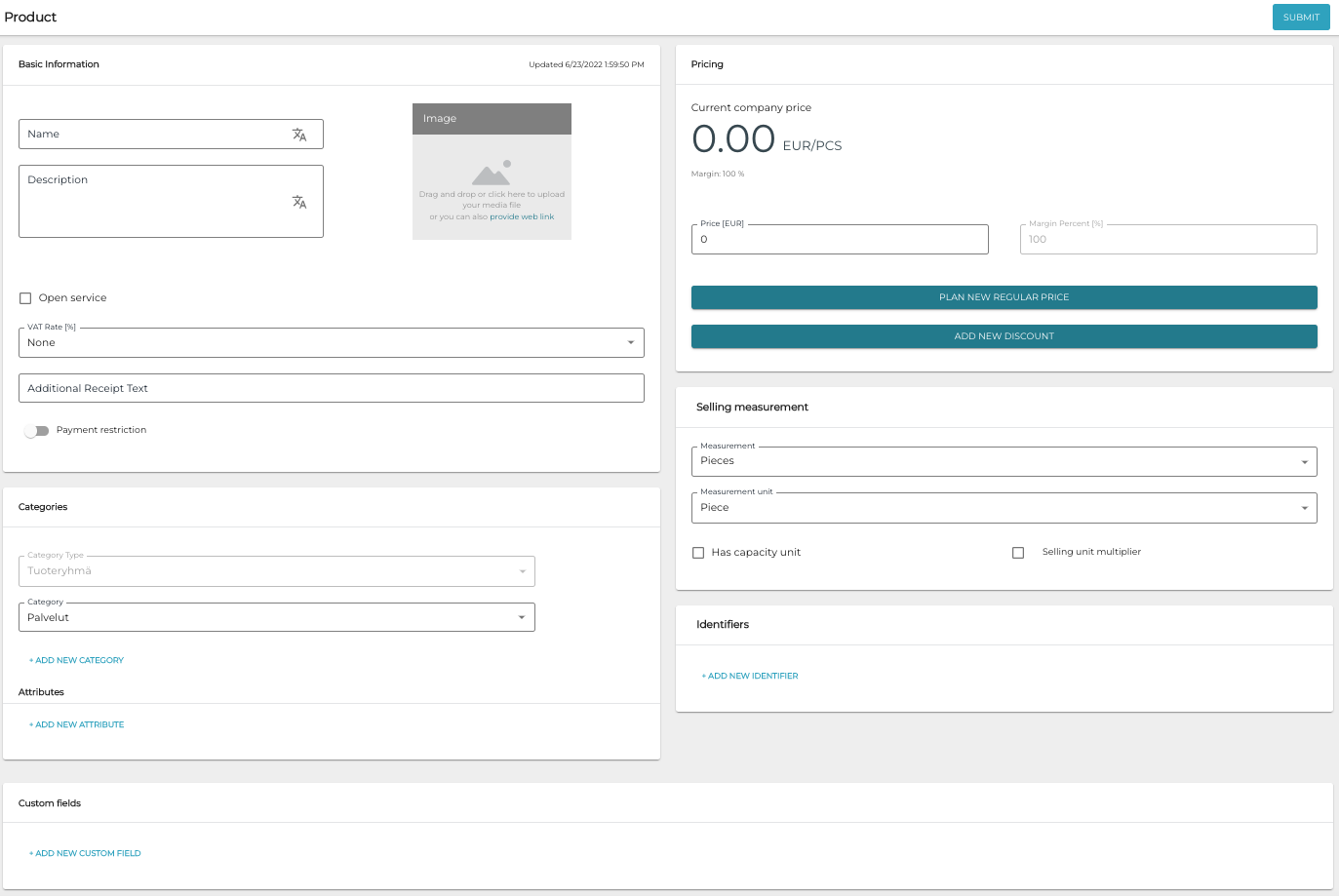The height and width of the screenshot is (896, 1339).
Task: Expand the Category Type dropdown
Action: click(521, 571)
